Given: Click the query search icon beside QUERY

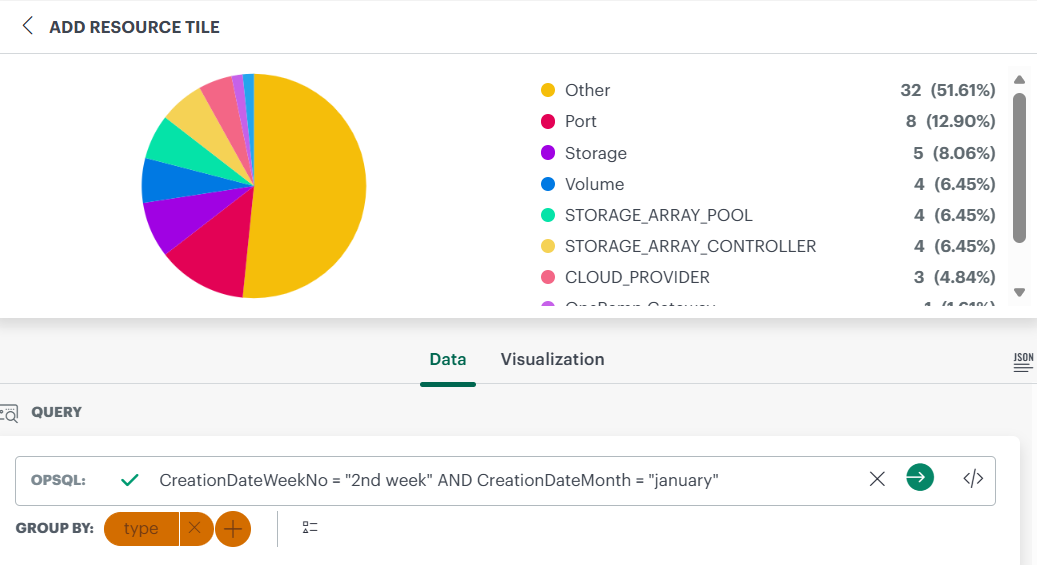Looking at the screenshot, I should point(9,413).
